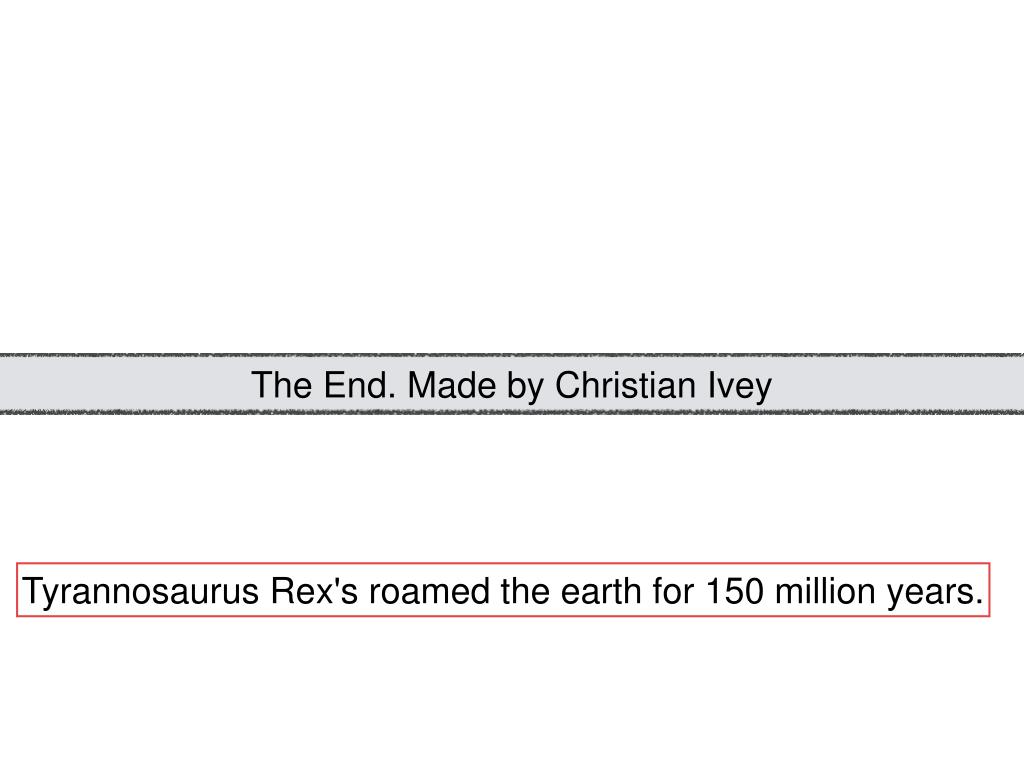Viewport: 1024px width, 768px height.
Task: Click the blank white area below the red text box
Action: click(x=512, y=692)
